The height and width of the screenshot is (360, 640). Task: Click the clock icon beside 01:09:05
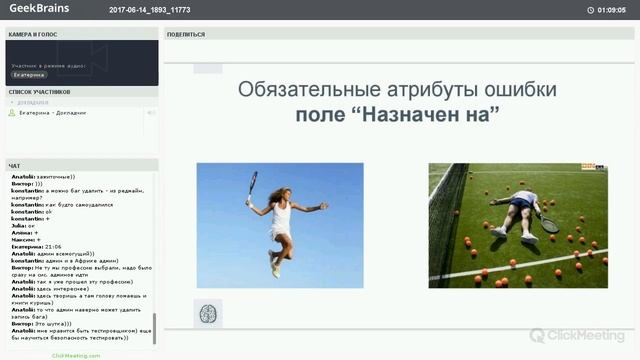tap(590, 10)
